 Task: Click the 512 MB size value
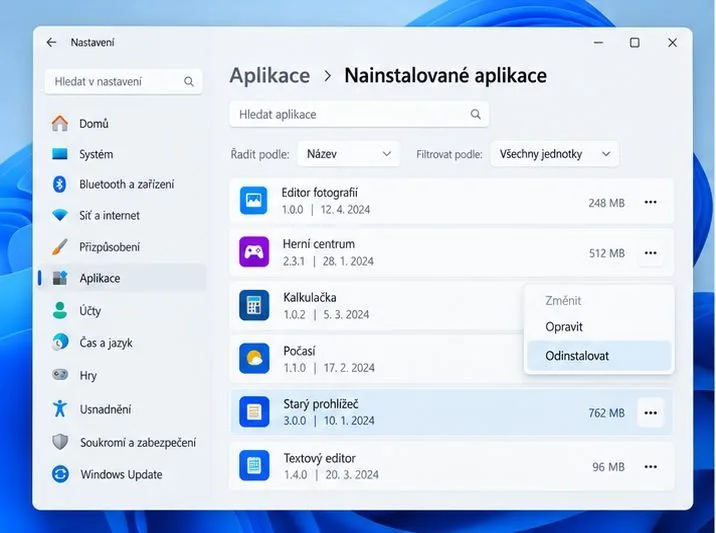[606, 253]
